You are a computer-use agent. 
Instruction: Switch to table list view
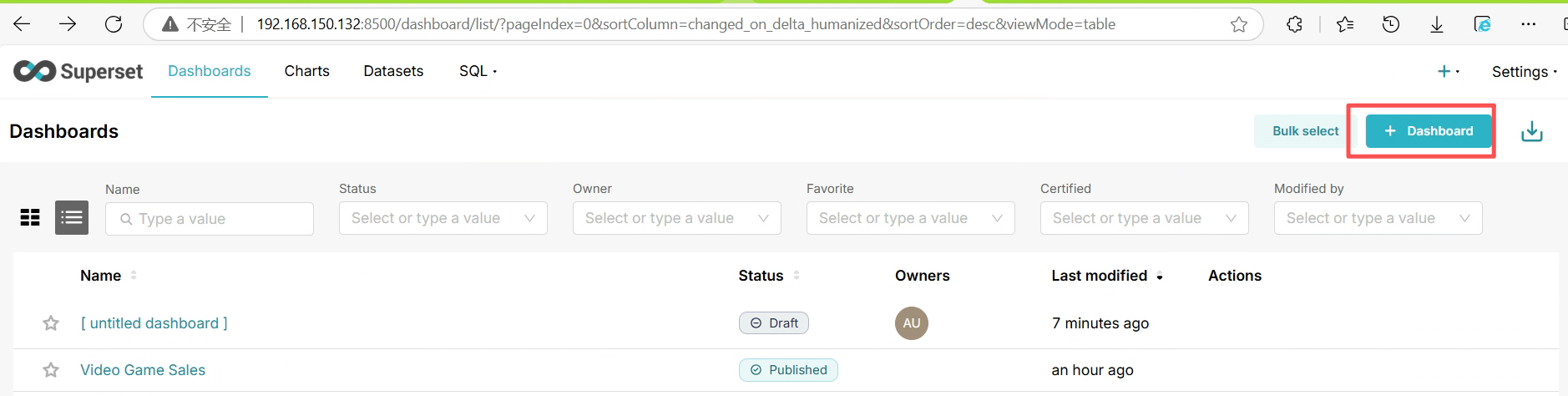click(x=72, y=218)
